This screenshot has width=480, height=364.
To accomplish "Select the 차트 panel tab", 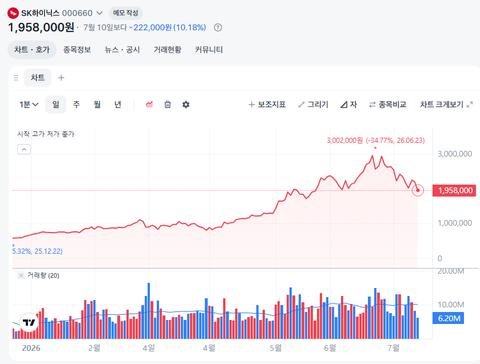I will [x=37, y=78].
